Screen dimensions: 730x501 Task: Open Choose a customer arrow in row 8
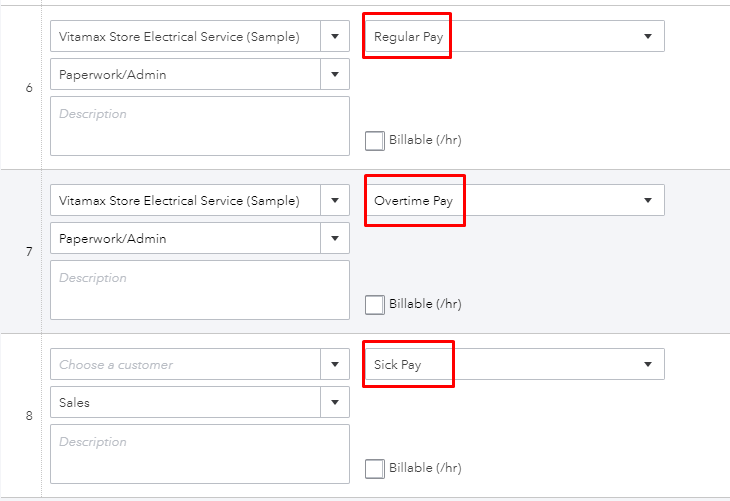click(x=335, y=364)
